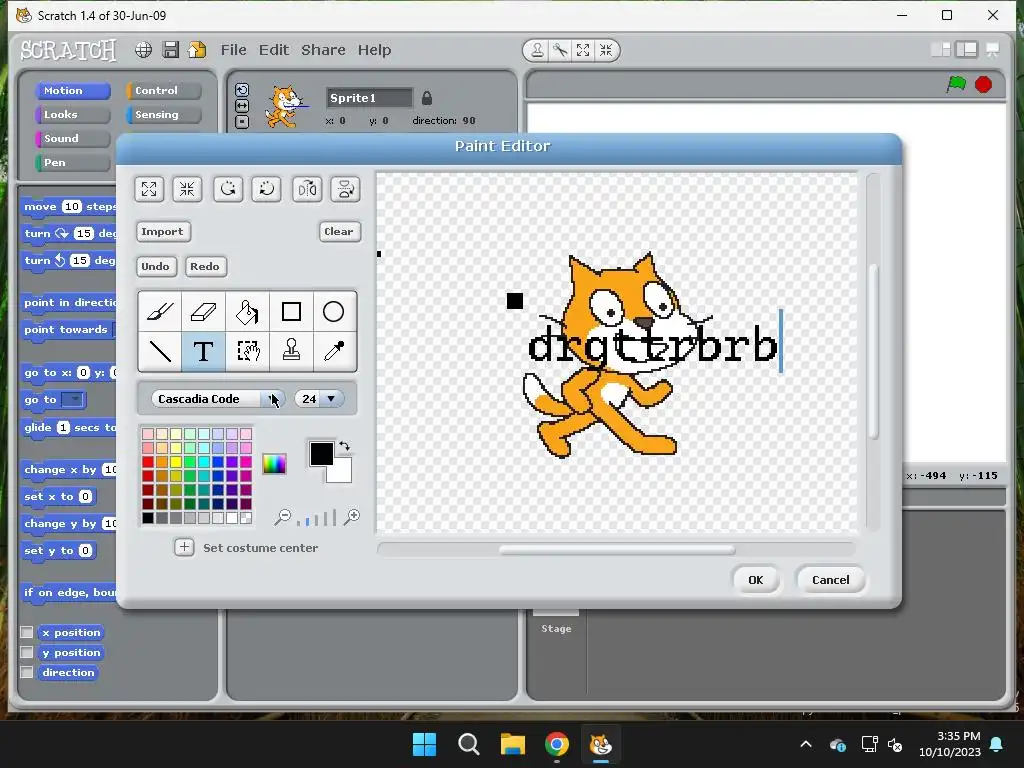Select the Eraser tool

[x=203, y=312]
